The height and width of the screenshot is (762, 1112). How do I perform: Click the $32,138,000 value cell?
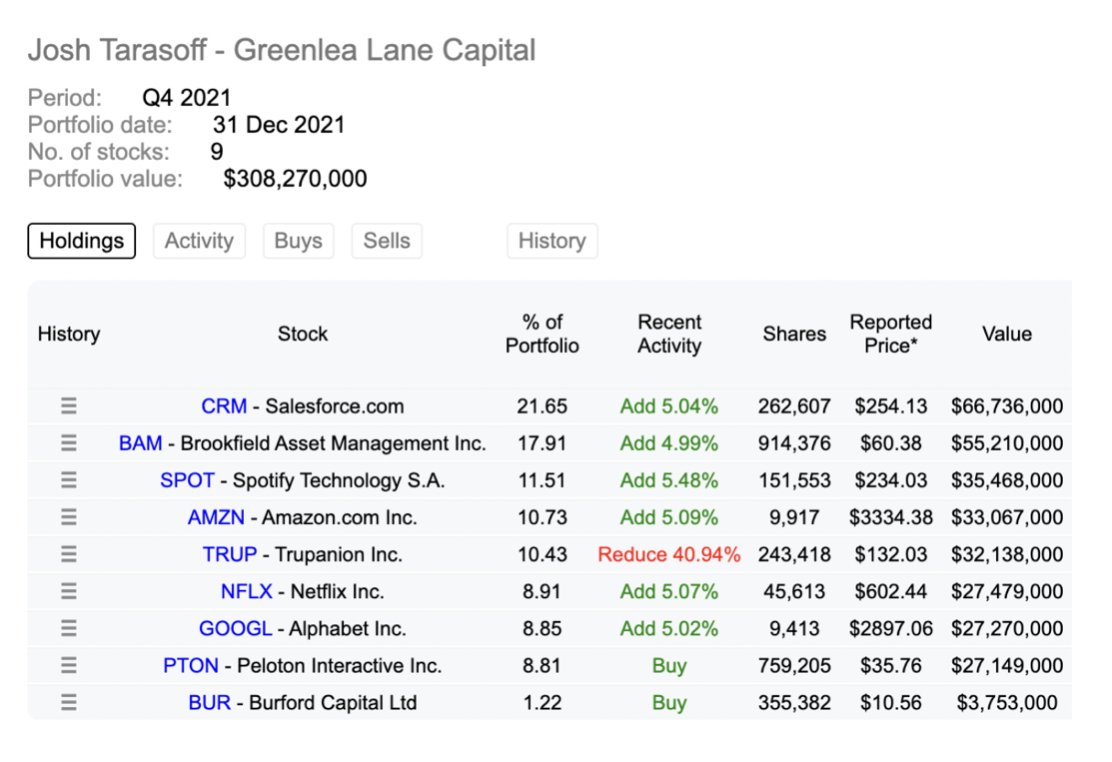(1007, 553)
